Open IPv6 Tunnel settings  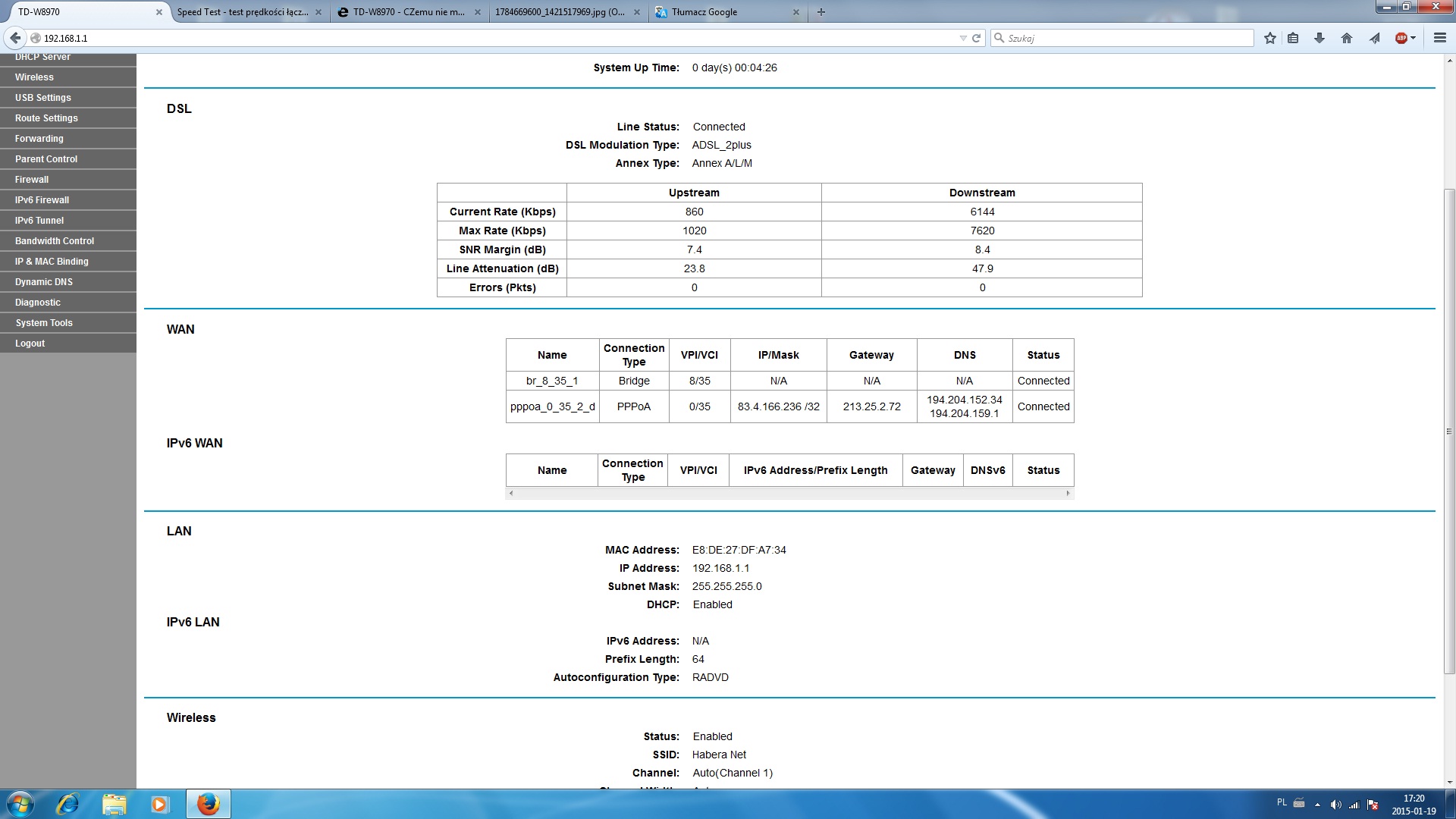tap(68, 221)
